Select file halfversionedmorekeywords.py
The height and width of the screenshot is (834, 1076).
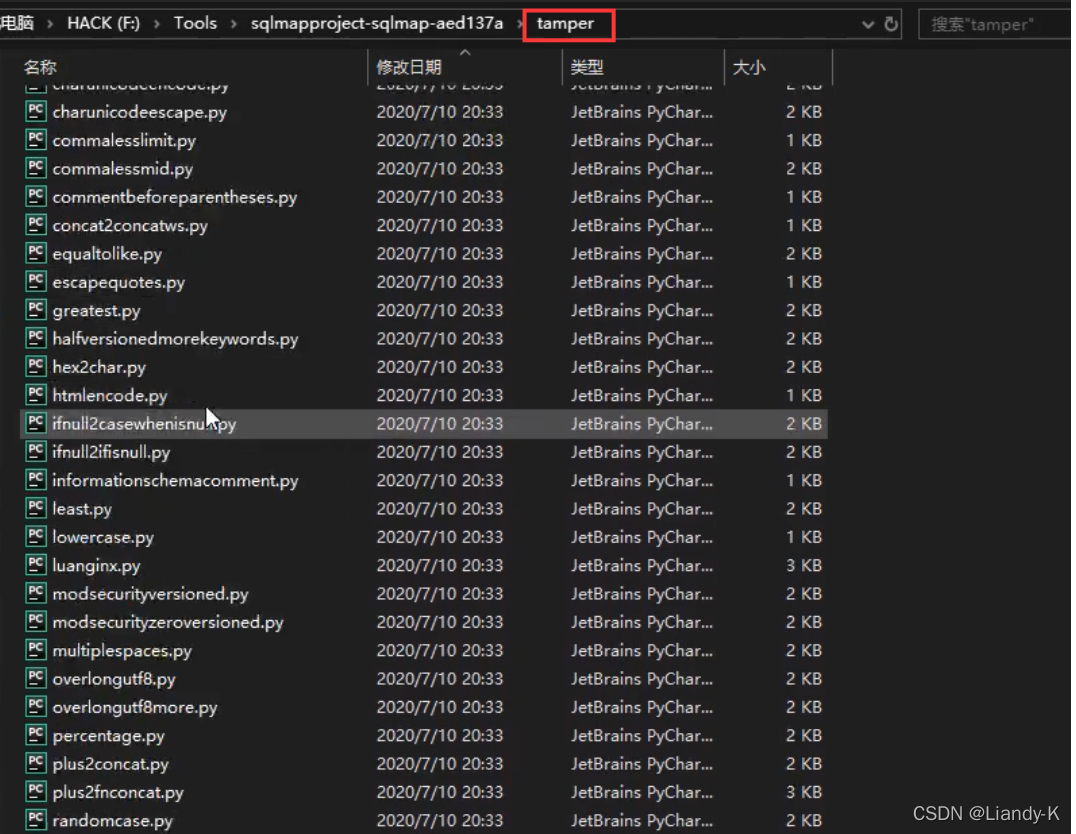(175, 338)
